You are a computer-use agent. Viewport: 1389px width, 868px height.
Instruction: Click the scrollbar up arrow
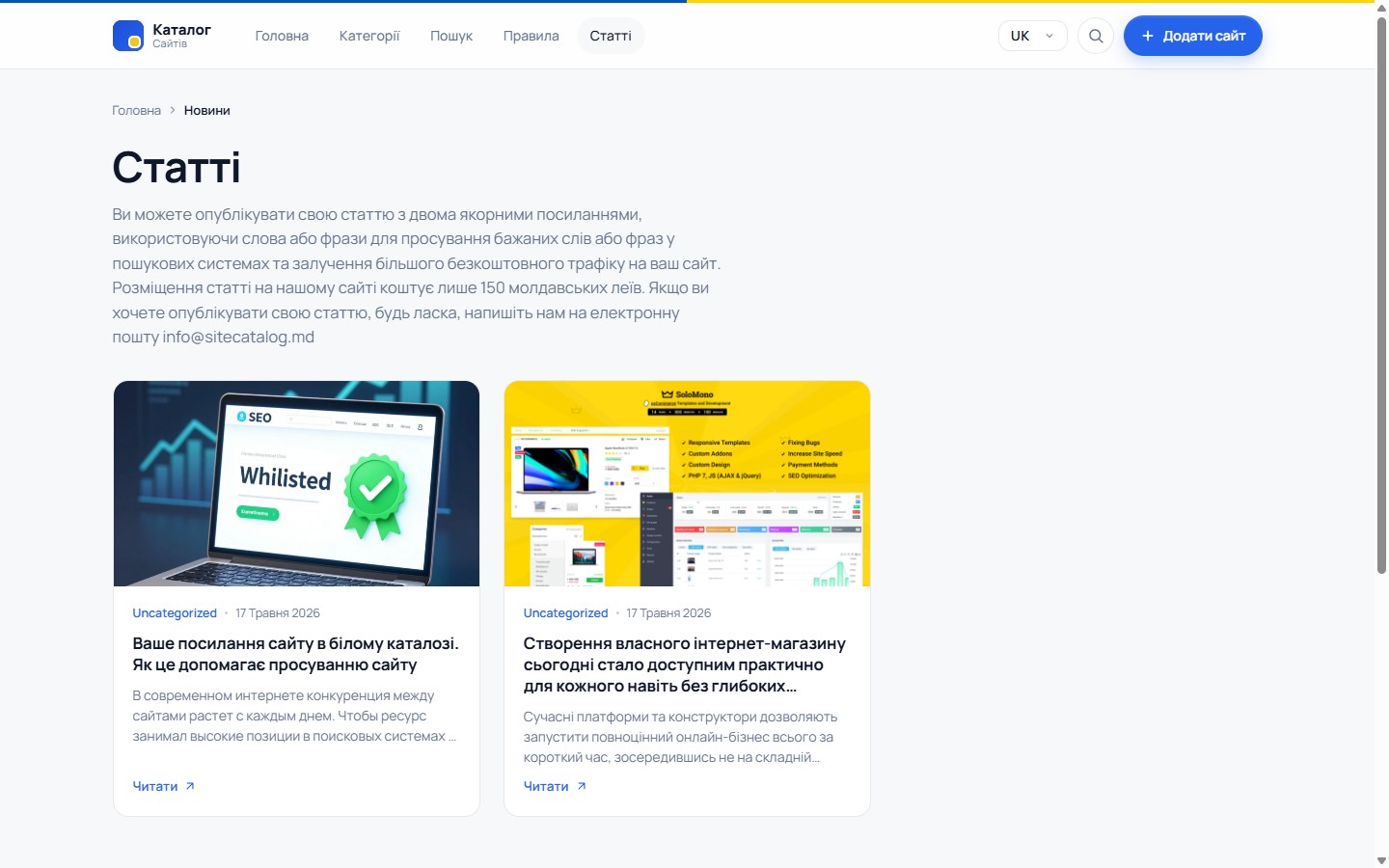(1381, 8)
